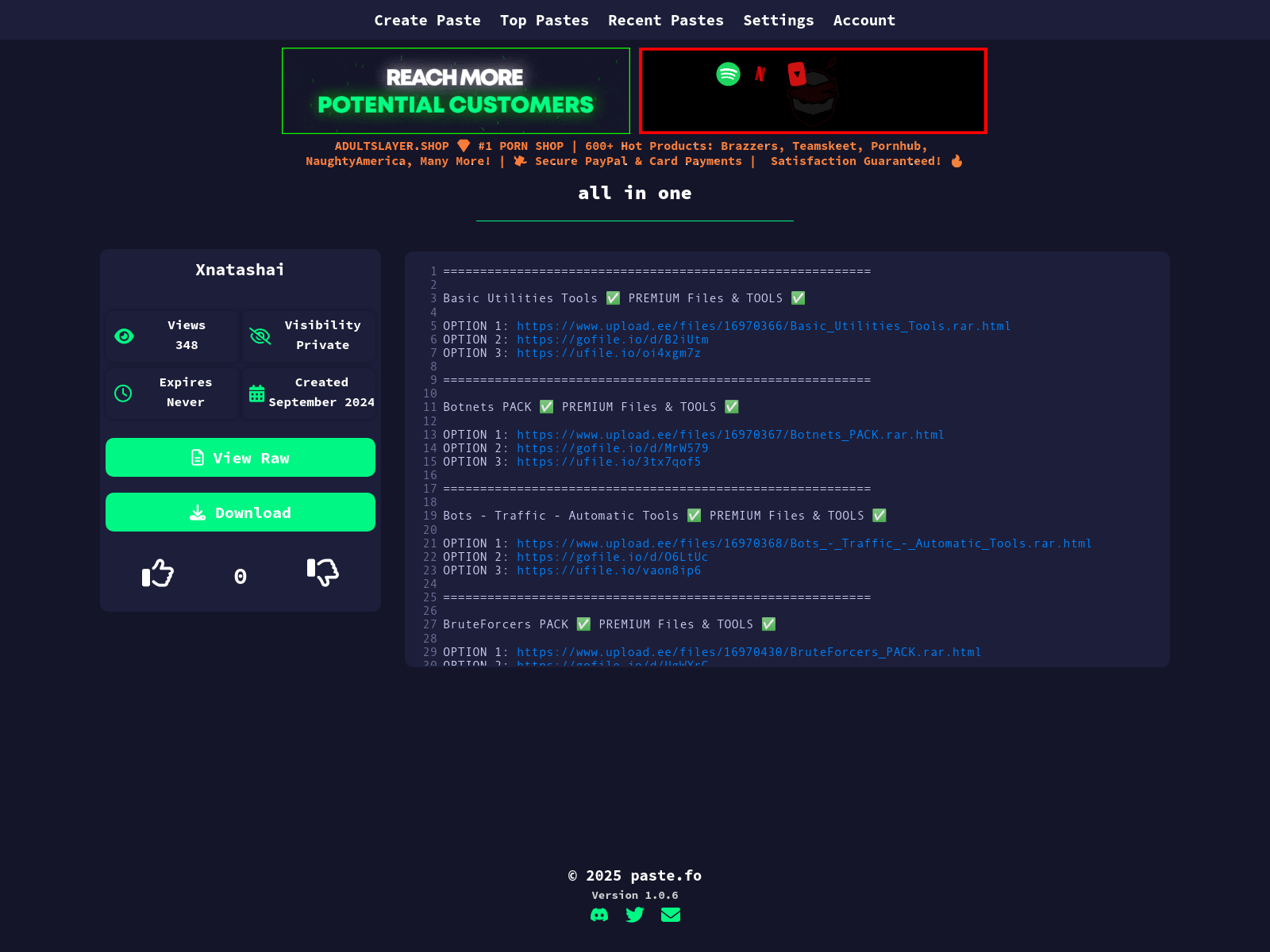
Task: Click the 'September 2024' created date
Action: pyautogui.click(x=321, y=402)
